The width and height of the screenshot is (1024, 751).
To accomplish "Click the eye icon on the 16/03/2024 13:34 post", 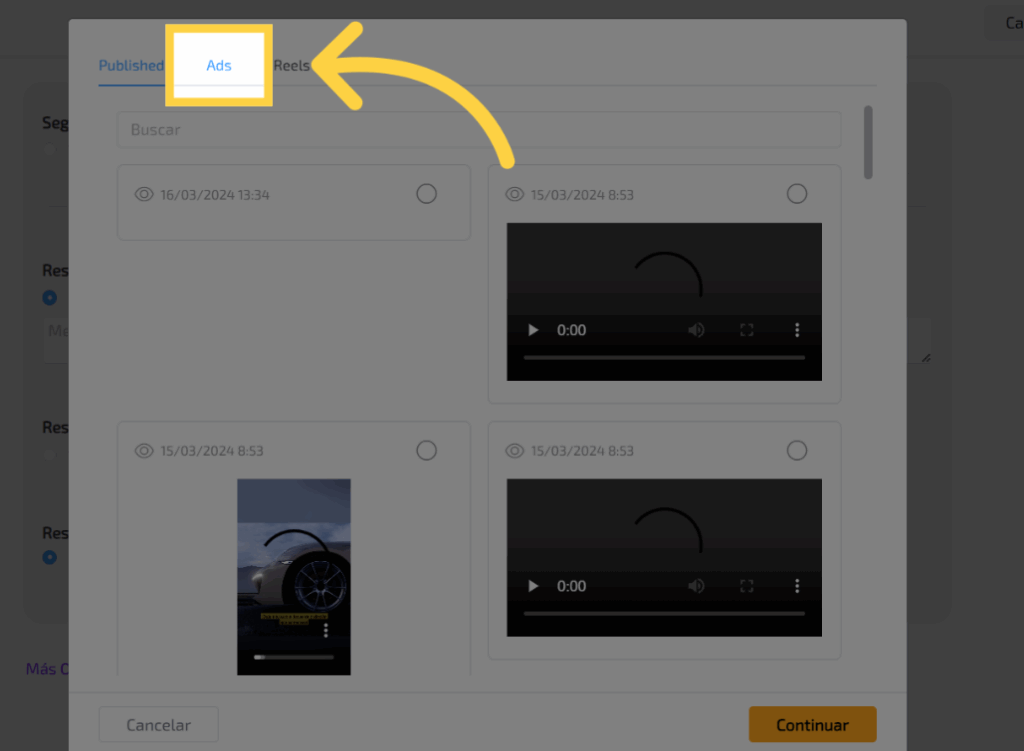I will pos(144,195).
